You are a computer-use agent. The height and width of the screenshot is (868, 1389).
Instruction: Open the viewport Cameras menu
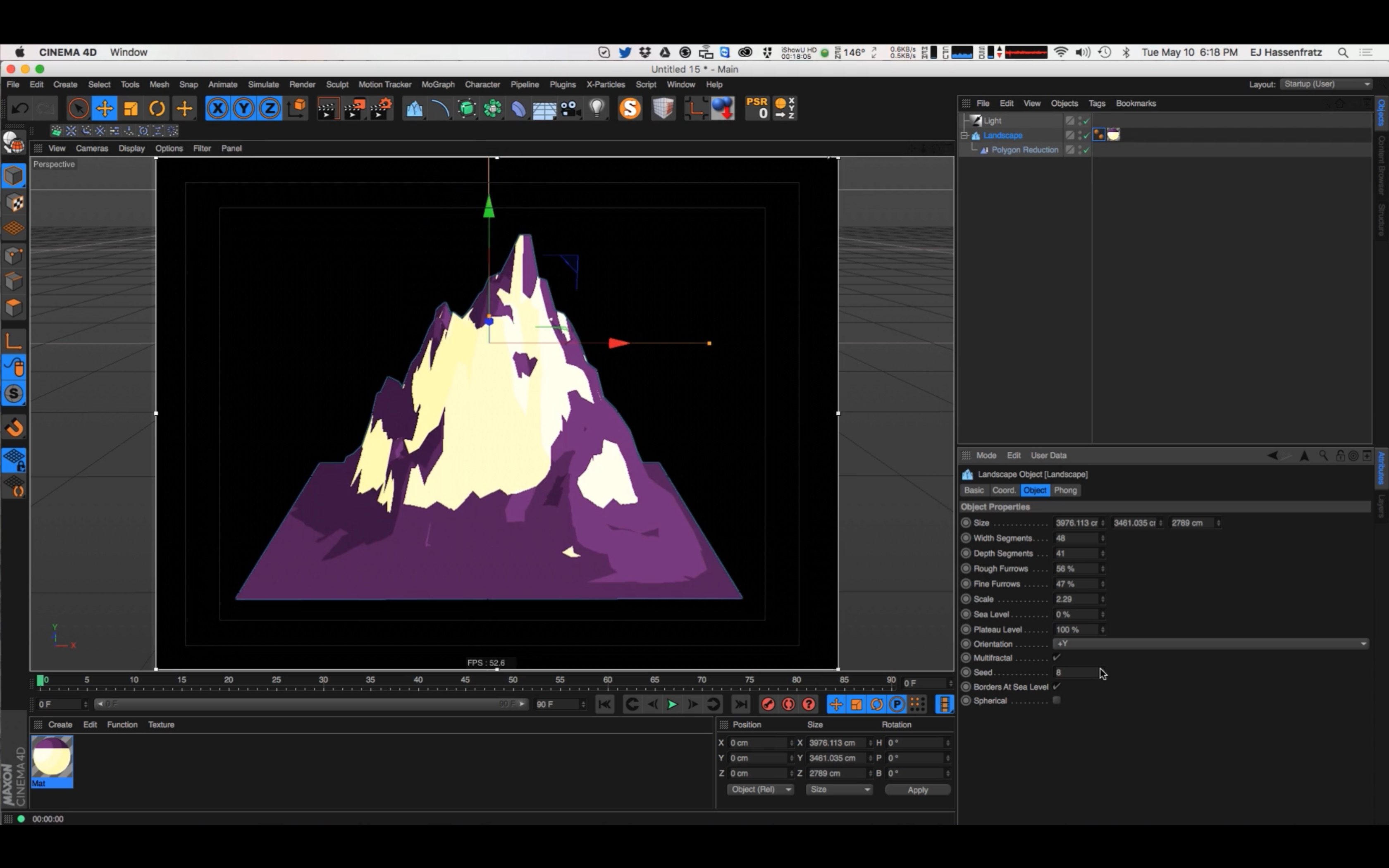pos(92,148)
